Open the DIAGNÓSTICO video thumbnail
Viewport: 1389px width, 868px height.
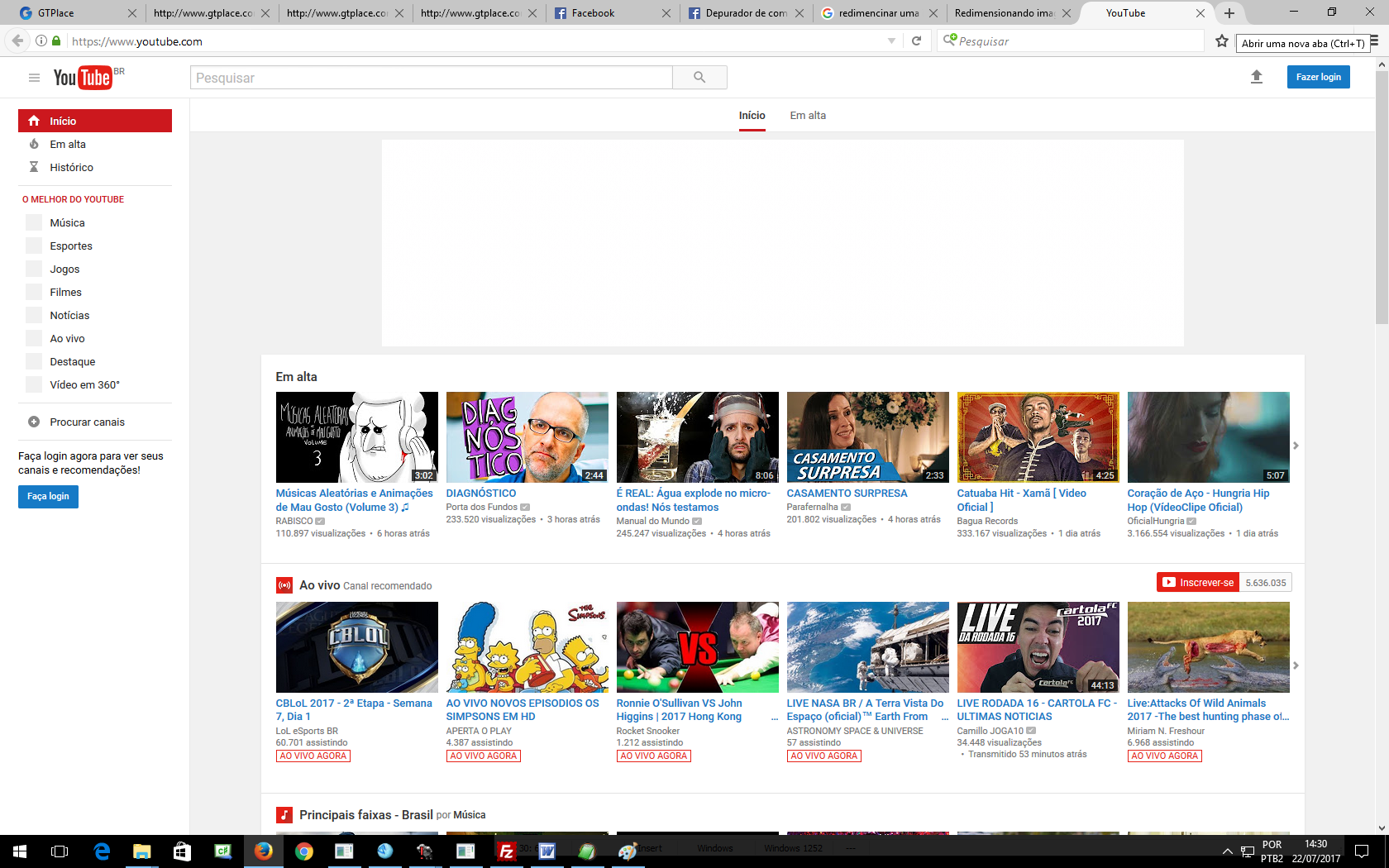click(x=527, y=437)
